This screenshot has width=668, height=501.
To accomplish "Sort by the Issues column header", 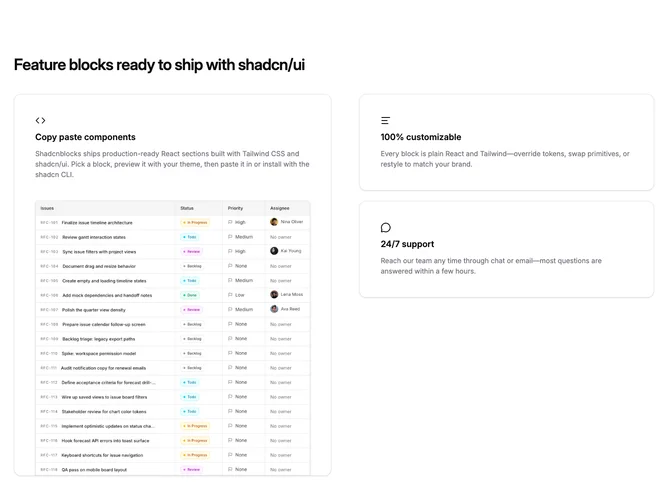I will [47, 208].
